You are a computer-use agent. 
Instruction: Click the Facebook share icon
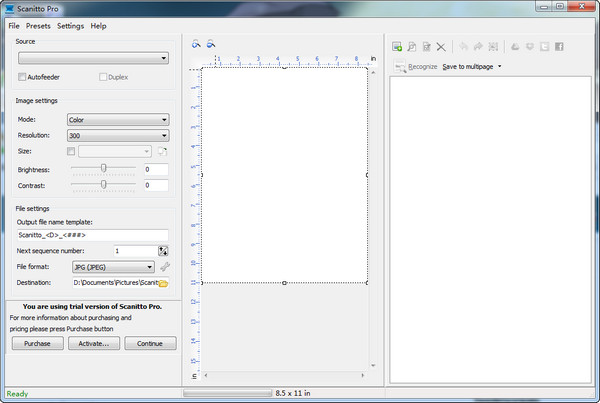pyautogui.click(x=559, y=47)
